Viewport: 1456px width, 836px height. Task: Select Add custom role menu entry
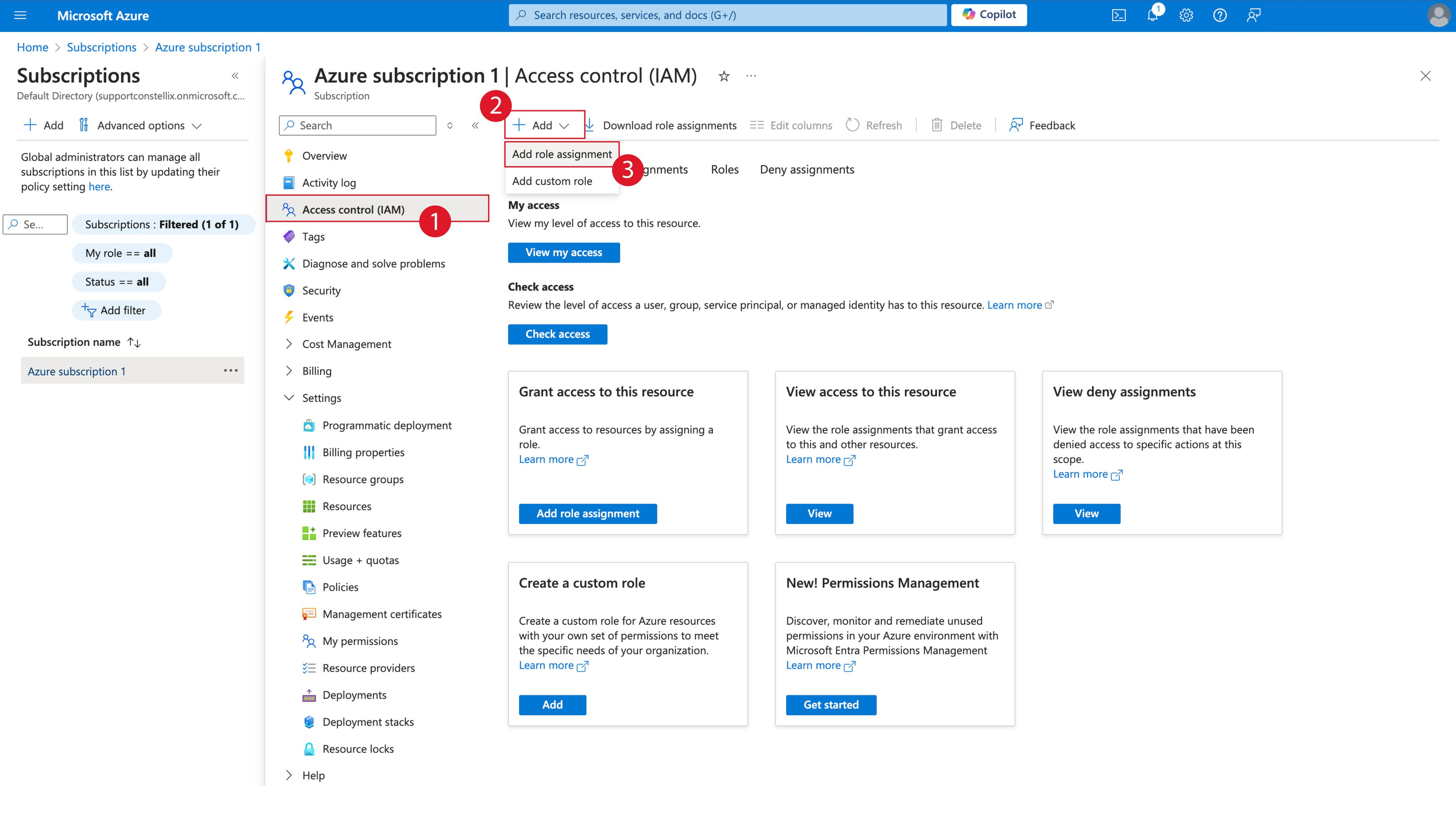coord(552,181)
